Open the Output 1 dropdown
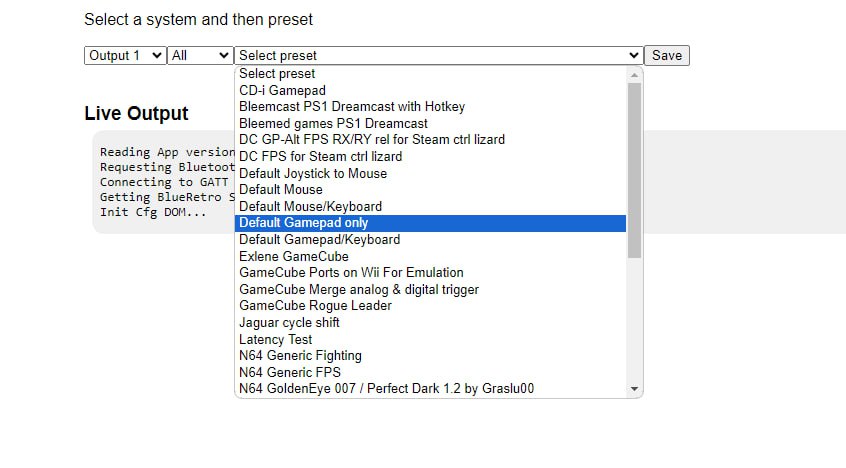The height and width of the screenshot is (468, 846). coord(125,56)
